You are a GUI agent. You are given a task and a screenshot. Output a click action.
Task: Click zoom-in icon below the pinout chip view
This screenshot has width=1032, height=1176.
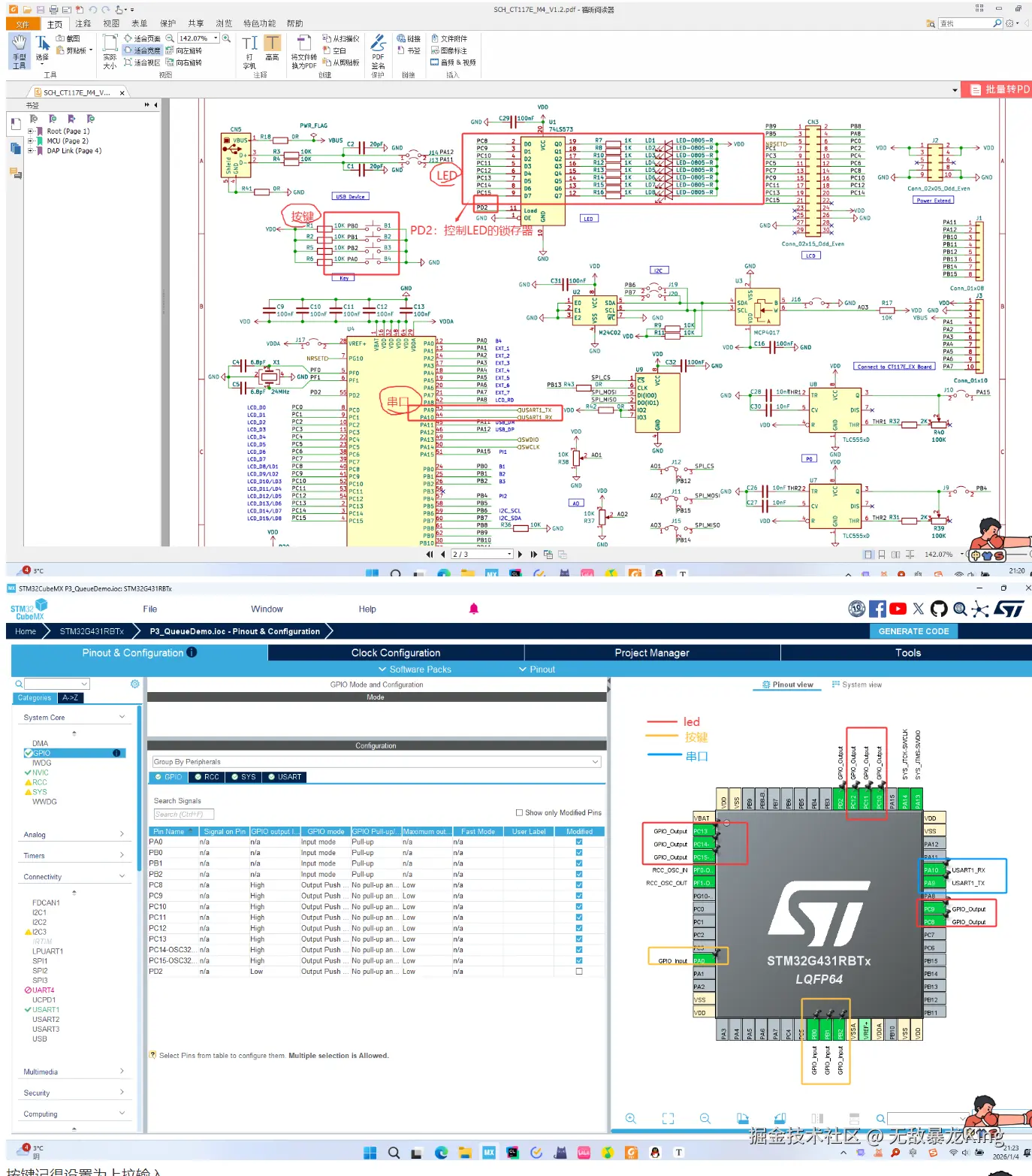click(631, 1118)
